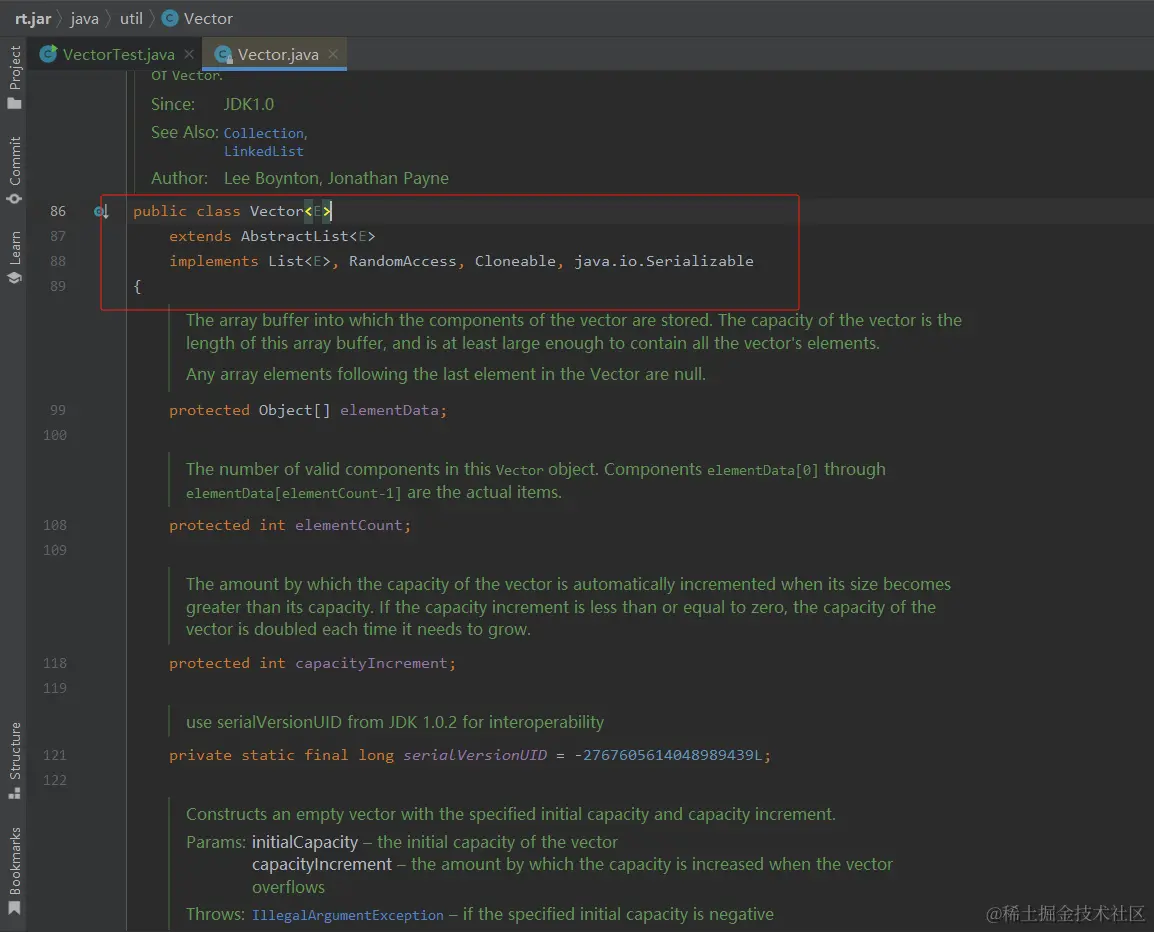Click the serialVersionUID constant name
Image resolution: width=1154 pixels, height=932 pixels.
475,755
